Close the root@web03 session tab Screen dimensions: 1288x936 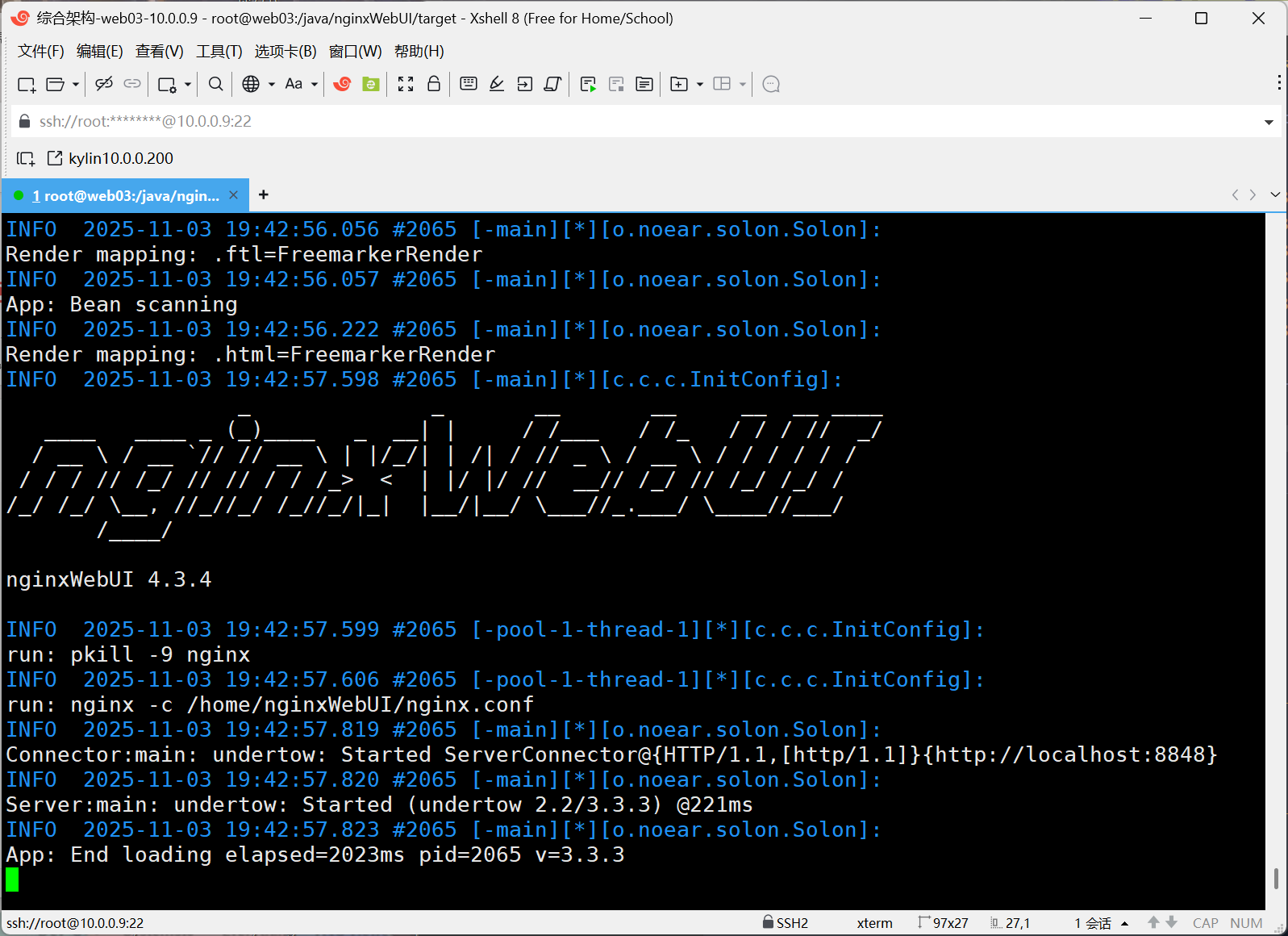click(234, 195)
